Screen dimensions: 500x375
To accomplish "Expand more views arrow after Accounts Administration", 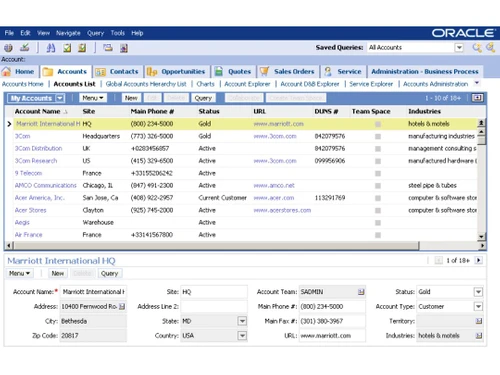I will tap(477, 83).
